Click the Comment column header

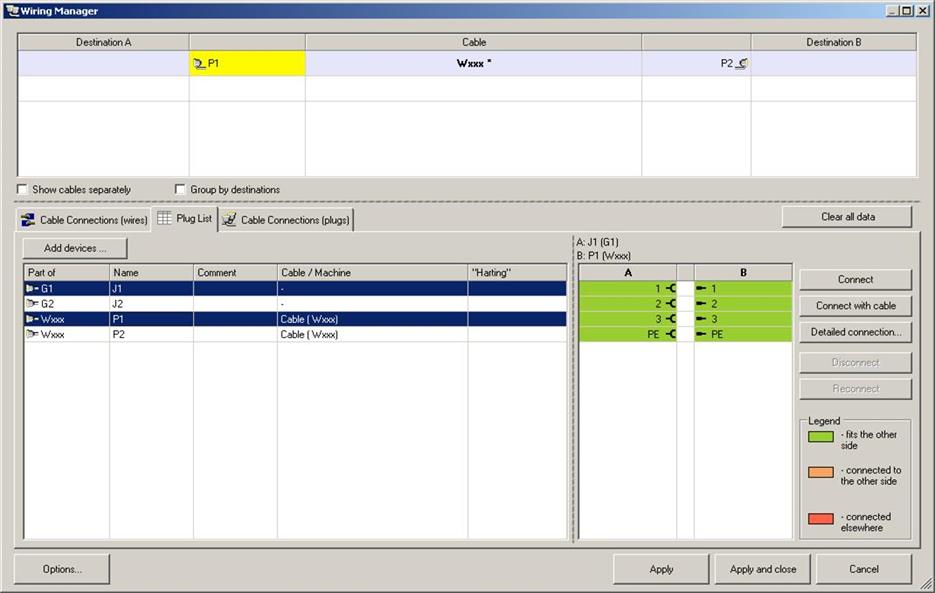(x=236, y=273)
